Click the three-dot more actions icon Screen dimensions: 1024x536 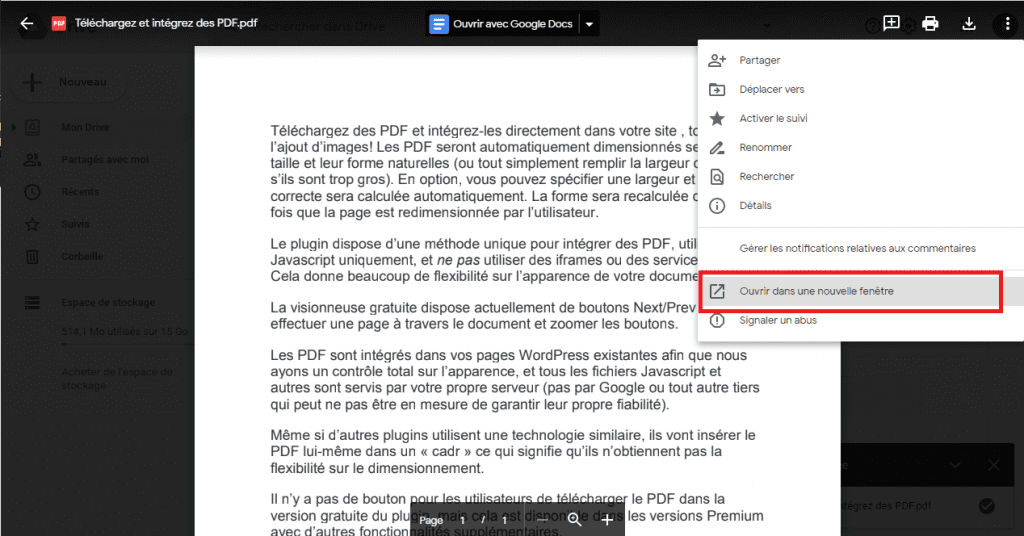point(1008,24)
